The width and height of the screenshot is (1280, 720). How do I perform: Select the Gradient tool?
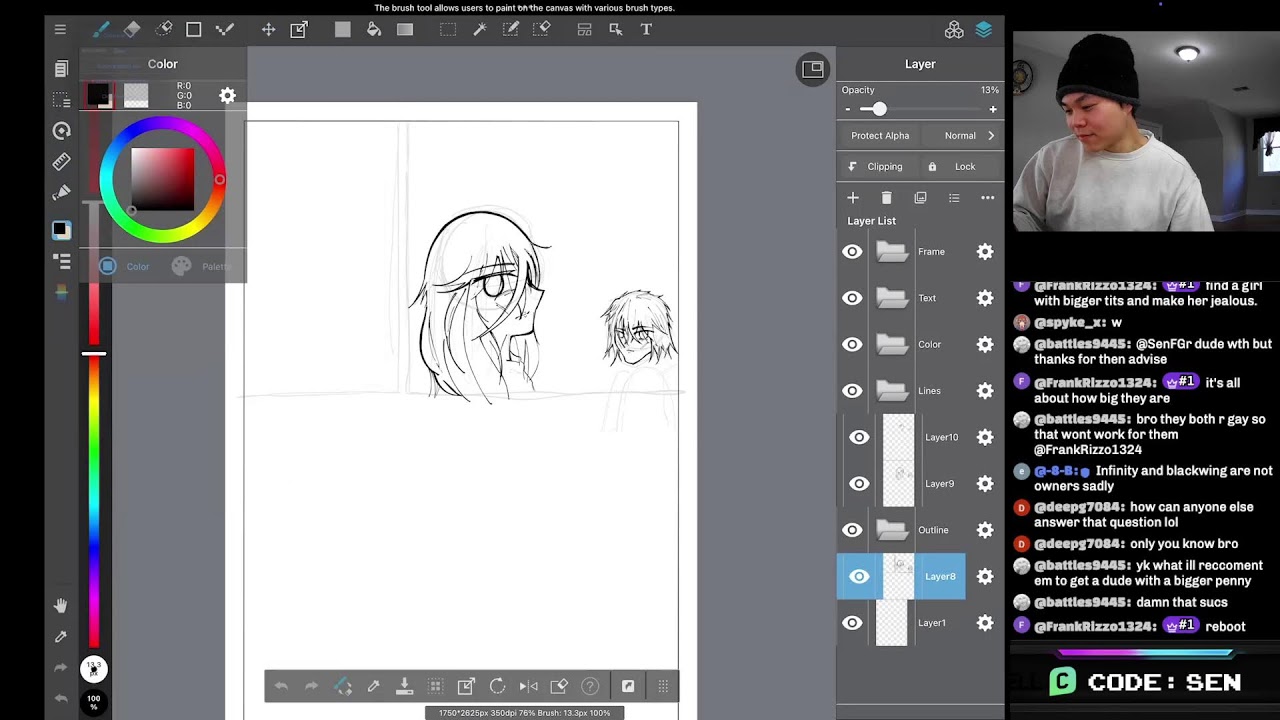click(x=405, y=30)
